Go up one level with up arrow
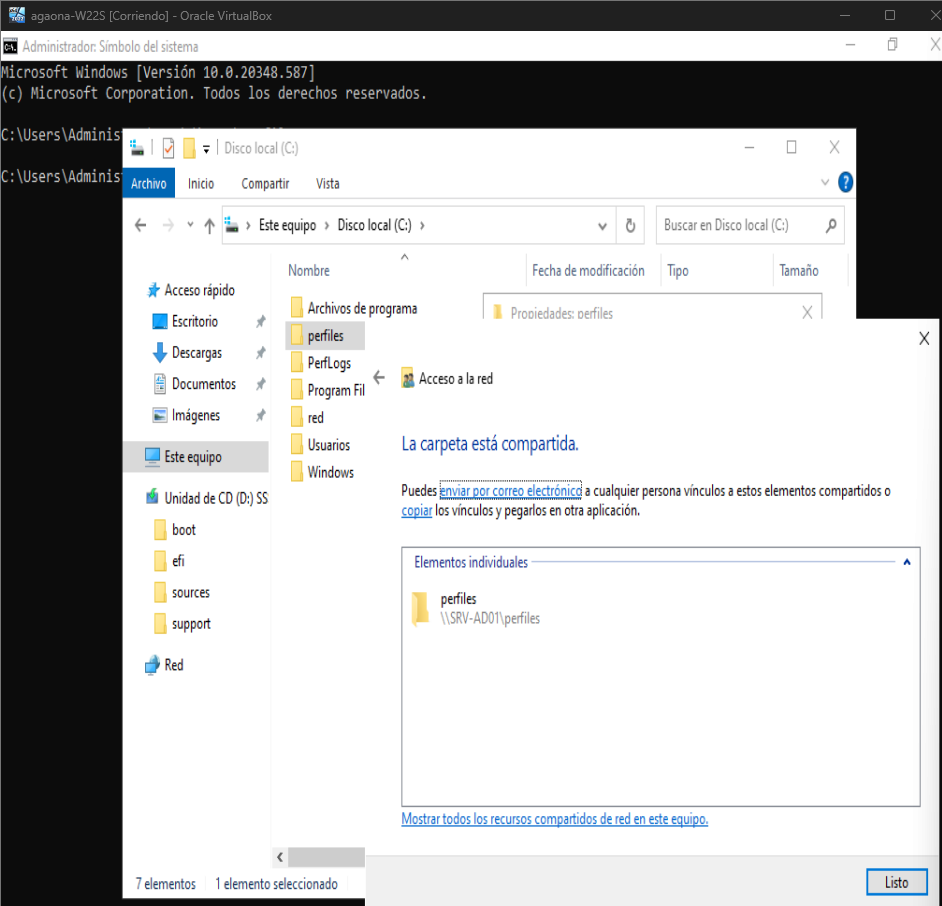Image resolution: width=942 pixels, height=906 pixels. (209, 226)
